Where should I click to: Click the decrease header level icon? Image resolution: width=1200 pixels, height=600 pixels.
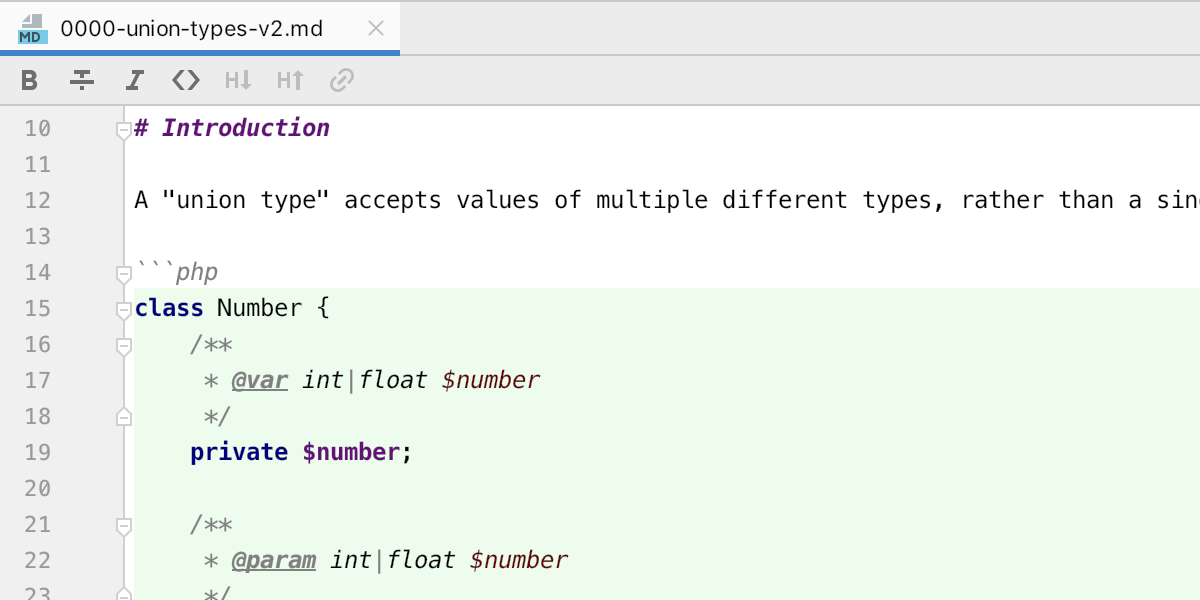point(237,80)
